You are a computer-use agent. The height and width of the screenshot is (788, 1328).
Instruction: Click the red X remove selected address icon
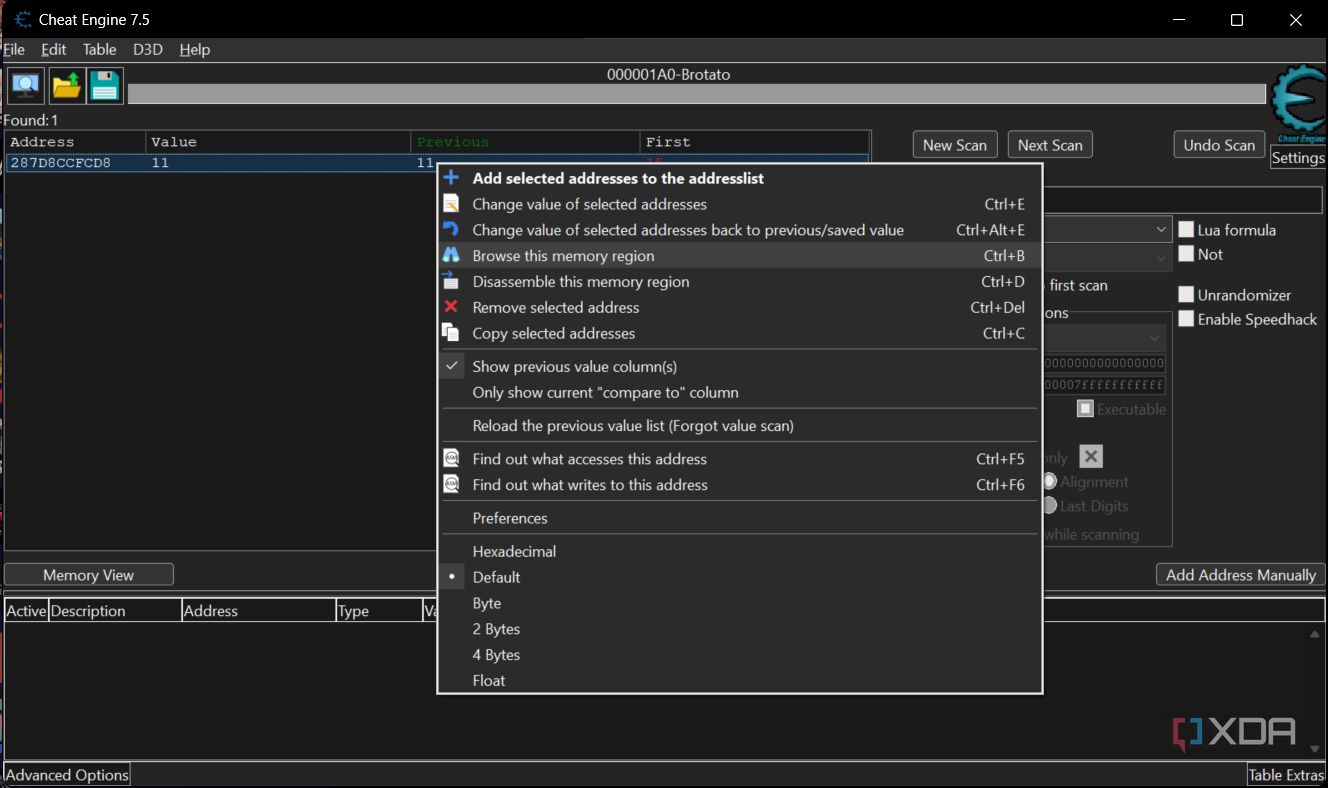(451, 308)
